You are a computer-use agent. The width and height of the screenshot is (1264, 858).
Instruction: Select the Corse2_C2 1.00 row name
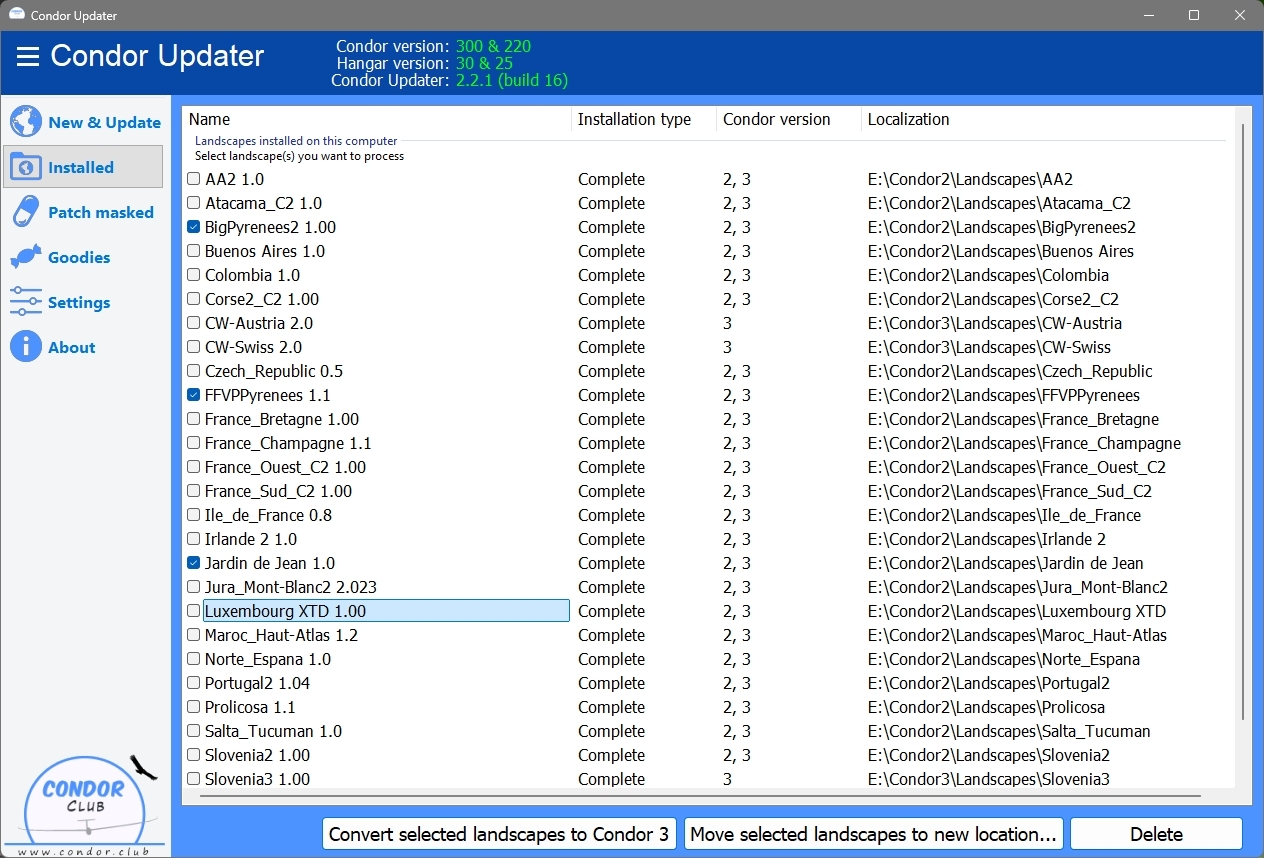tap(262, 299)
